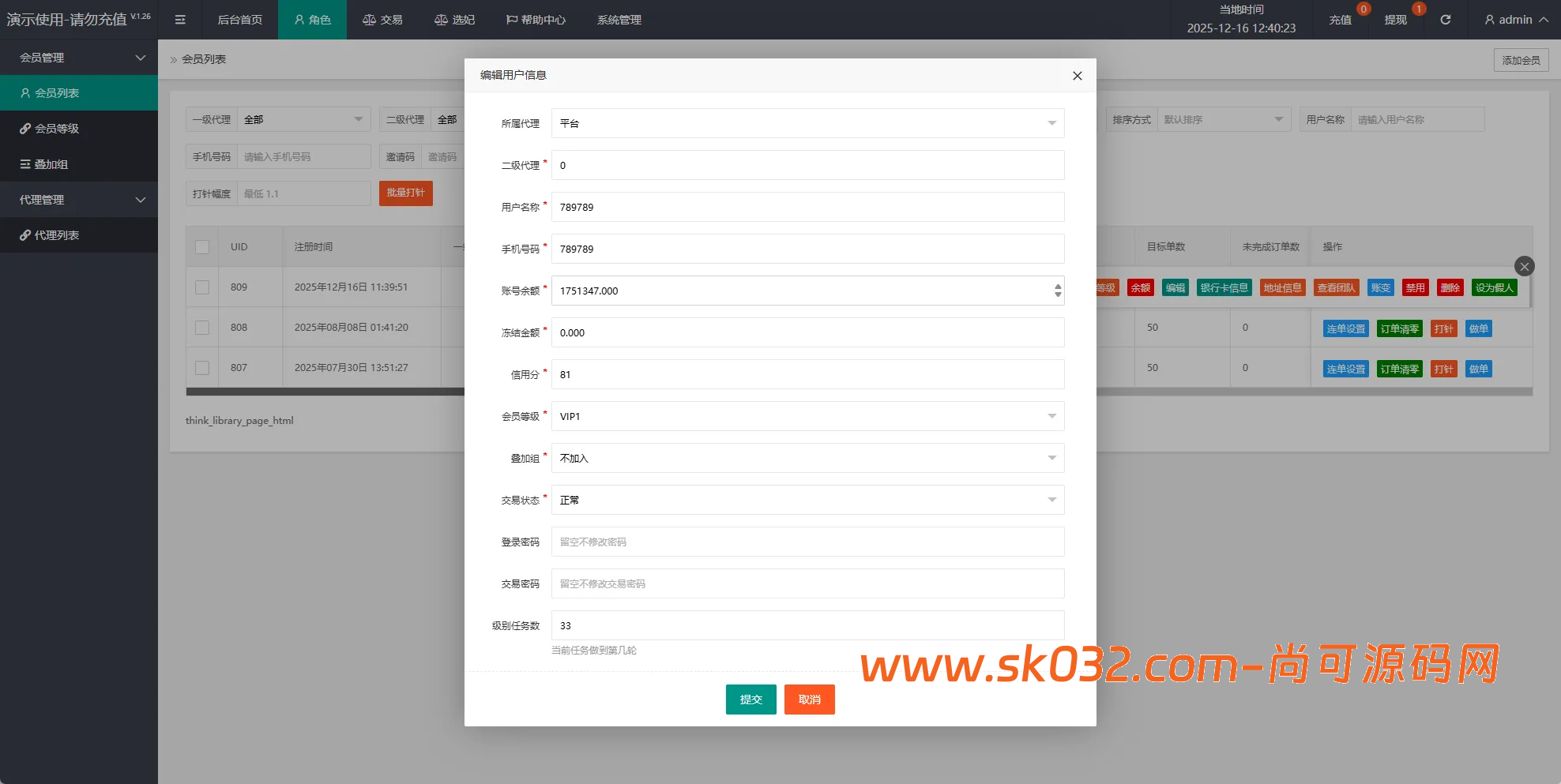Viewport: 1561px width, 784px height.
Task: Open the 交易状态 dropdown
Action: 807,500
